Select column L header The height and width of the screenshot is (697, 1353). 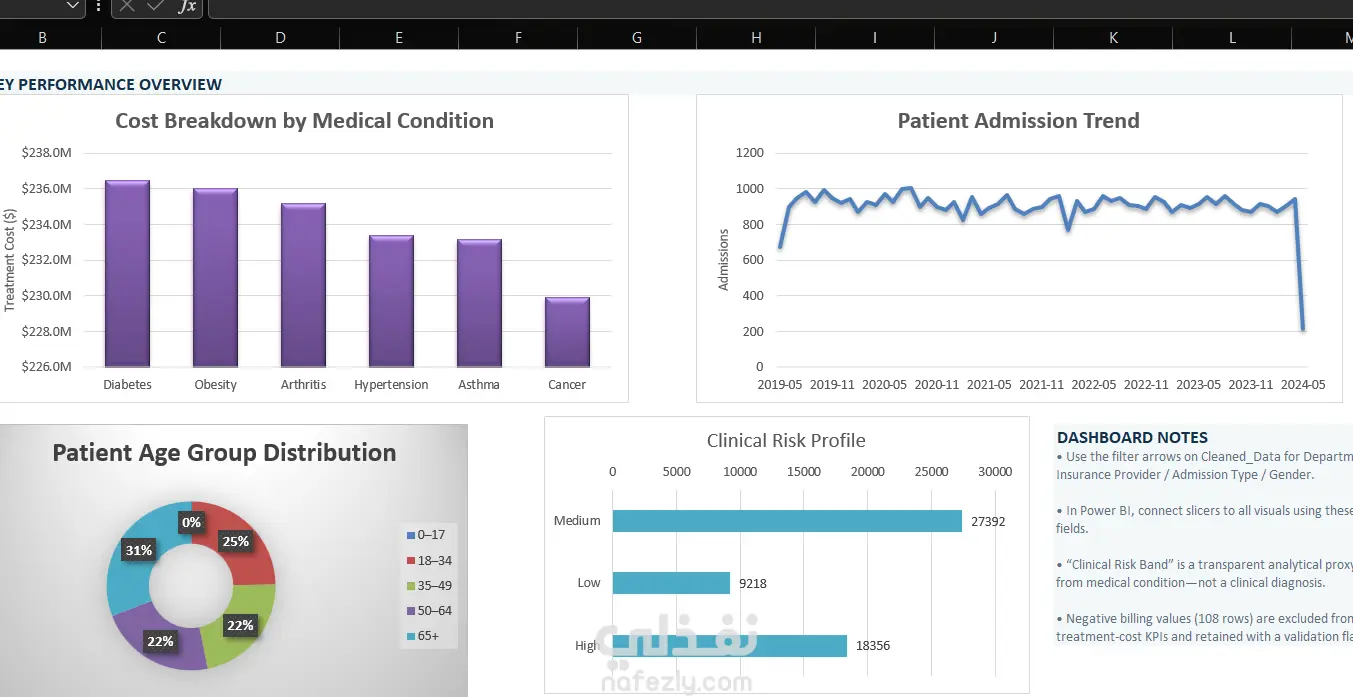pyautogui.click(x=1232, y=37)
